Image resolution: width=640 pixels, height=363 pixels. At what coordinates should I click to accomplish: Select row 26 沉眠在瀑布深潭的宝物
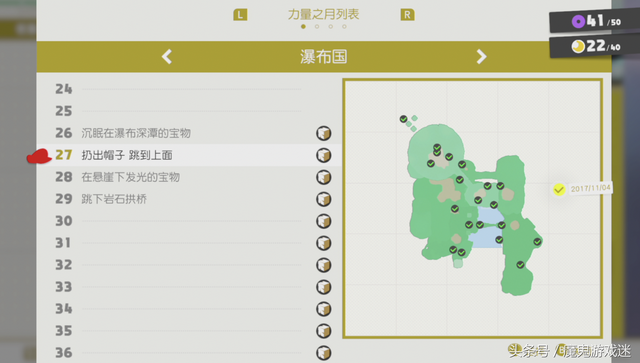[189, 133]
